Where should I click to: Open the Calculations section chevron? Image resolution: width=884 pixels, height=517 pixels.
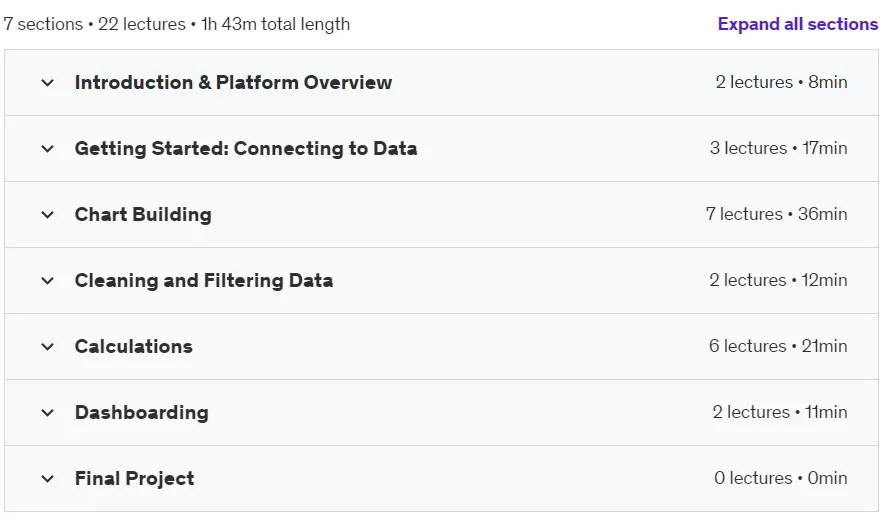point(47,347)
